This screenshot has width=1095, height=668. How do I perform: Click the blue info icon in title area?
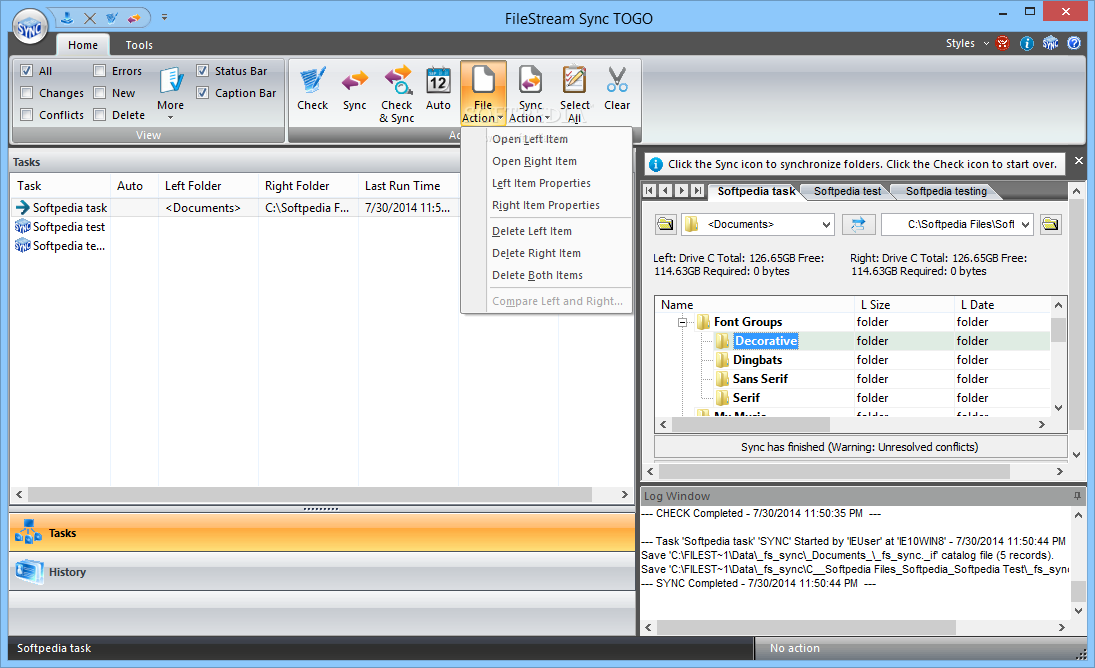pos(1027,43)
